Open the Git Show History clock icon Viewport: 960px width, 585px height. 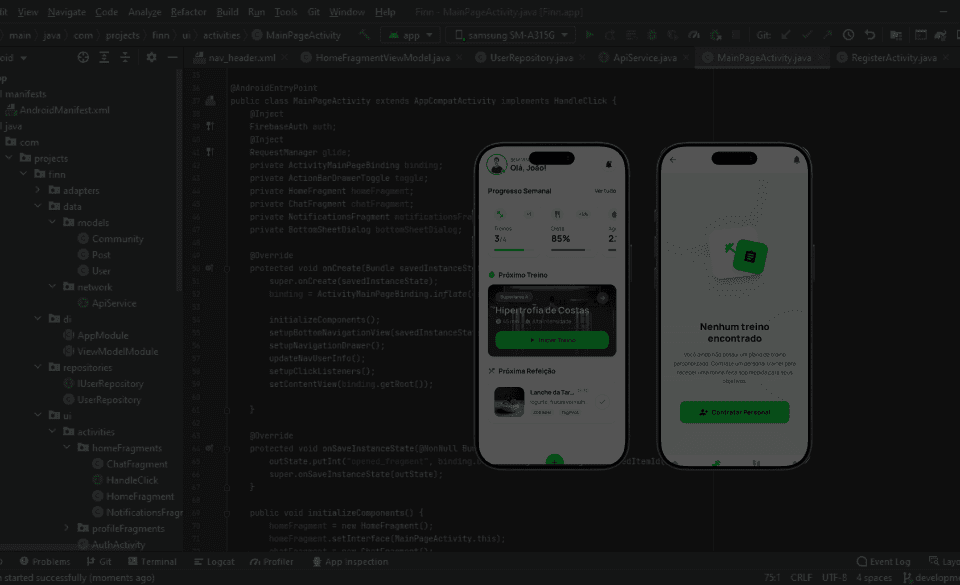pyautogui.click(x=848, y=35)
